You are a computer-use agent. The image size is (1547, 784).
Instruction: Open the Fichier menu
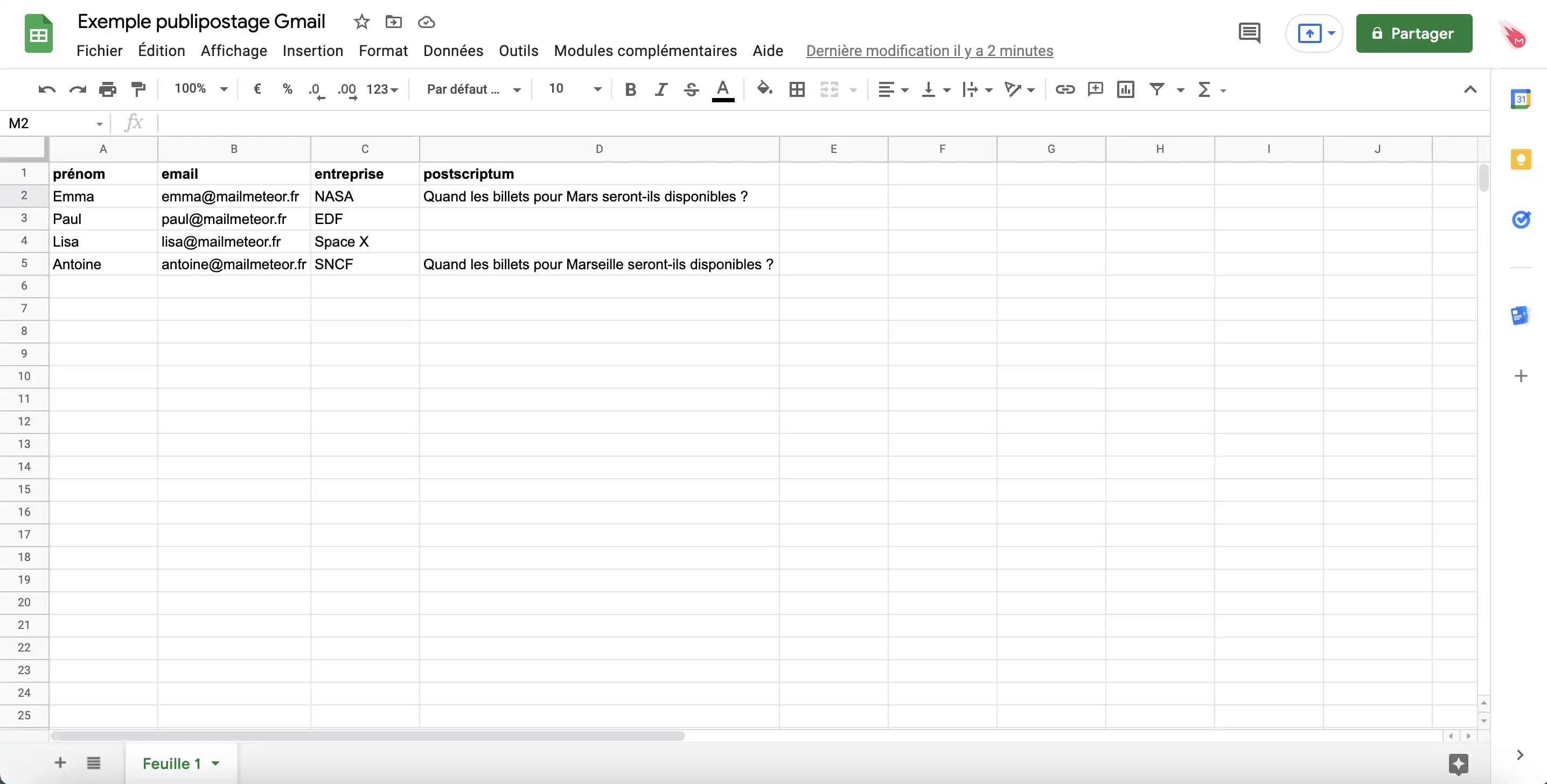[x=99, y=51]
